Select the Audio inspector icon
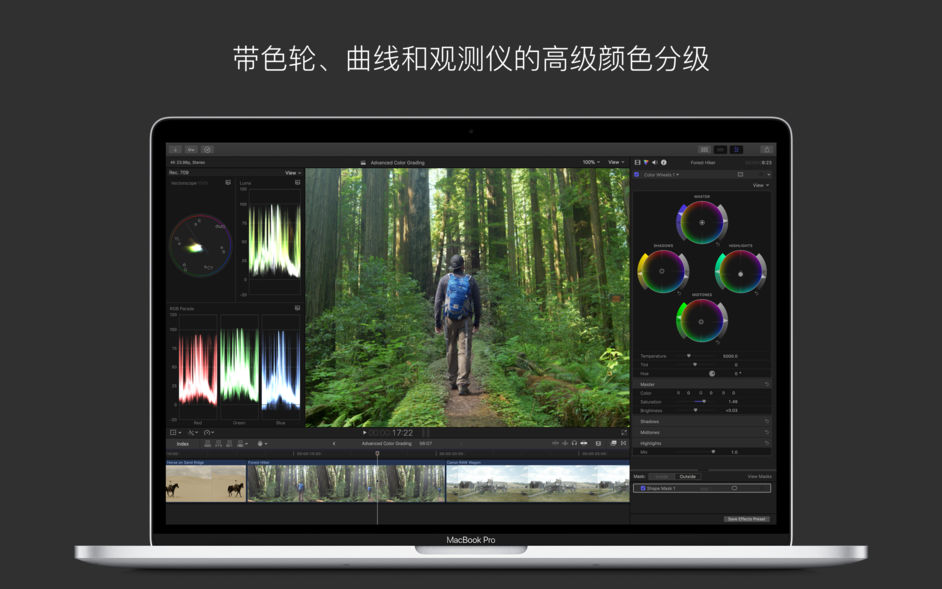This screenshot has width=942, height=589. (654, 162)
